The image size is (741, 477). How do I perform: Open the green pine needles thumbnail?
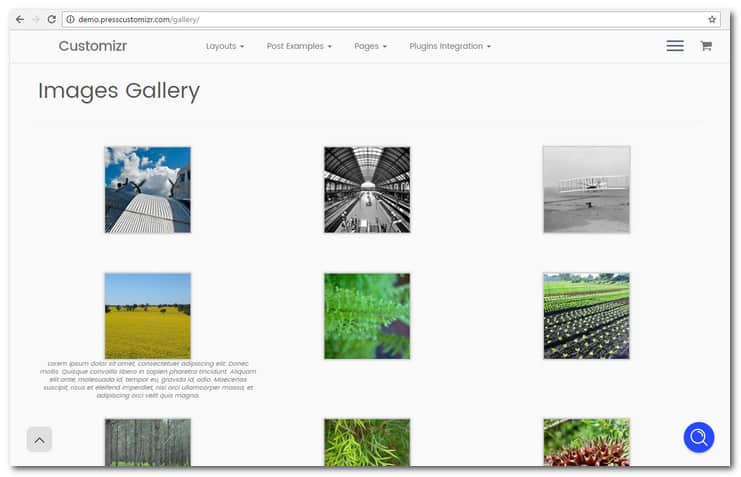367,442
